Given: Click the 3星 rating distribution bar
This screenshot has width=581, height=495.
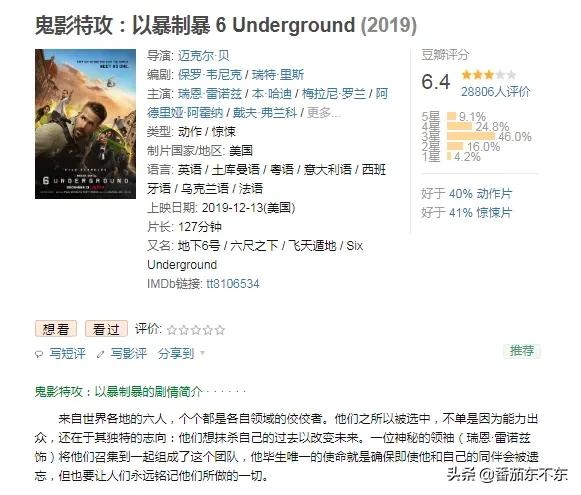Looking at the screenshot, I should (x=471, y=136).
